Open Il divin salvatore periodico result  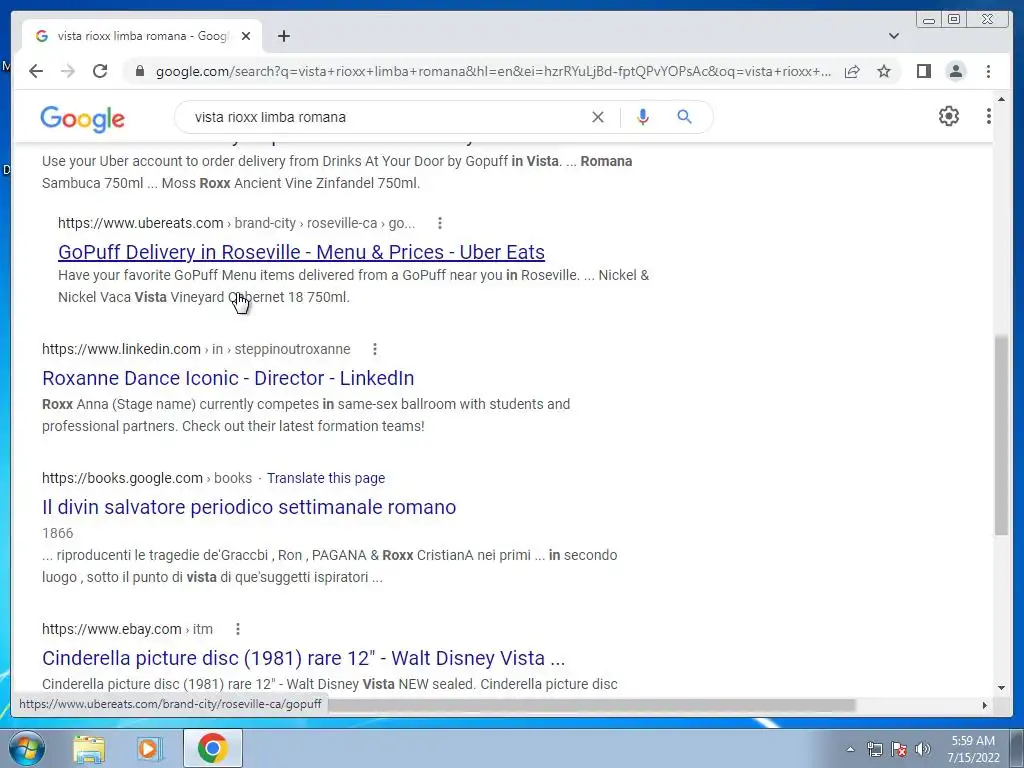click(249, 507)
